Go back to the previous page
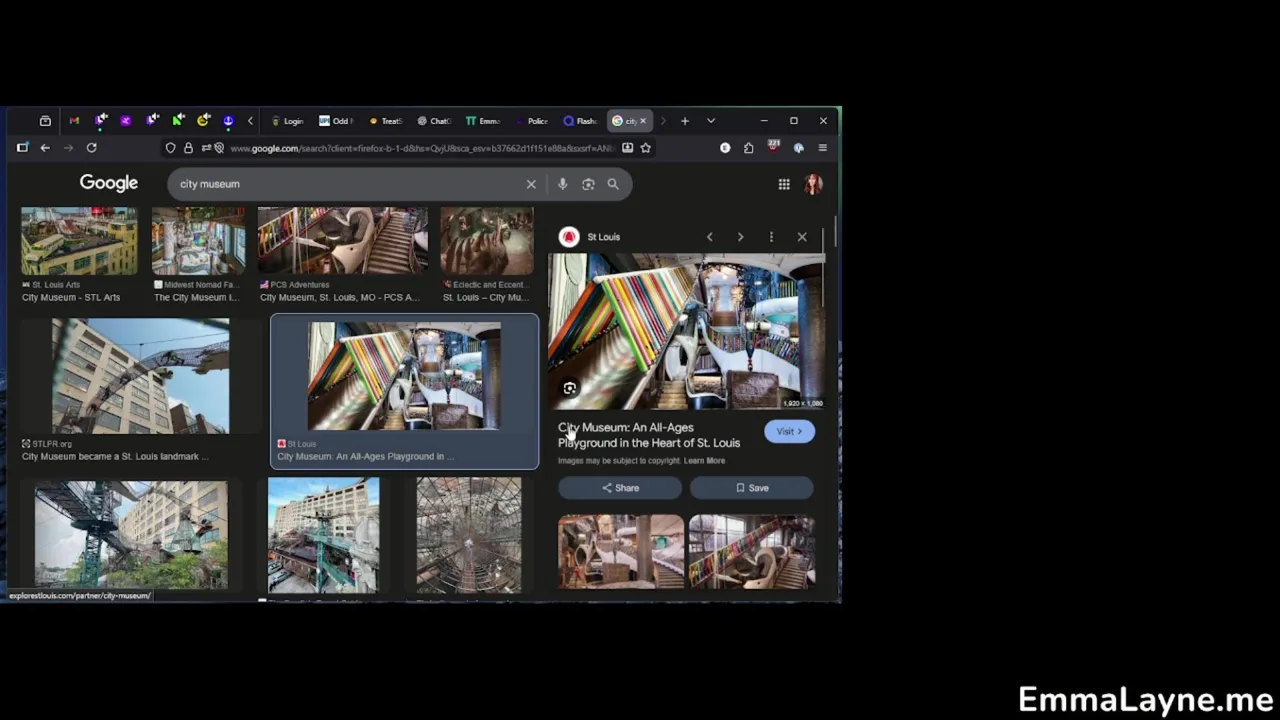The height and width of the screenshot is (720, 1280). pyautogui.click(x=45, y=148)
